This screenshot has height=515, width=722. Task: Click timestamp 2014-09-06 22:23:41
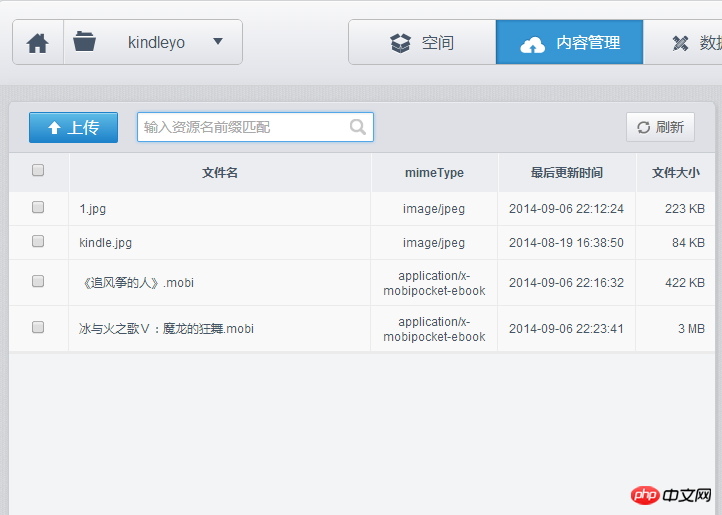(x=566, y=328)
